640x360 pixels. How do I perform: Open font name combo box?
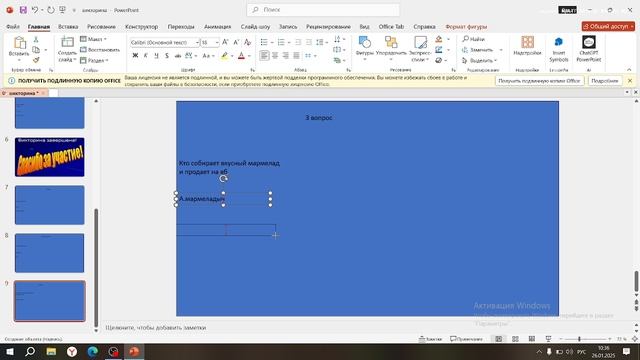164,42
